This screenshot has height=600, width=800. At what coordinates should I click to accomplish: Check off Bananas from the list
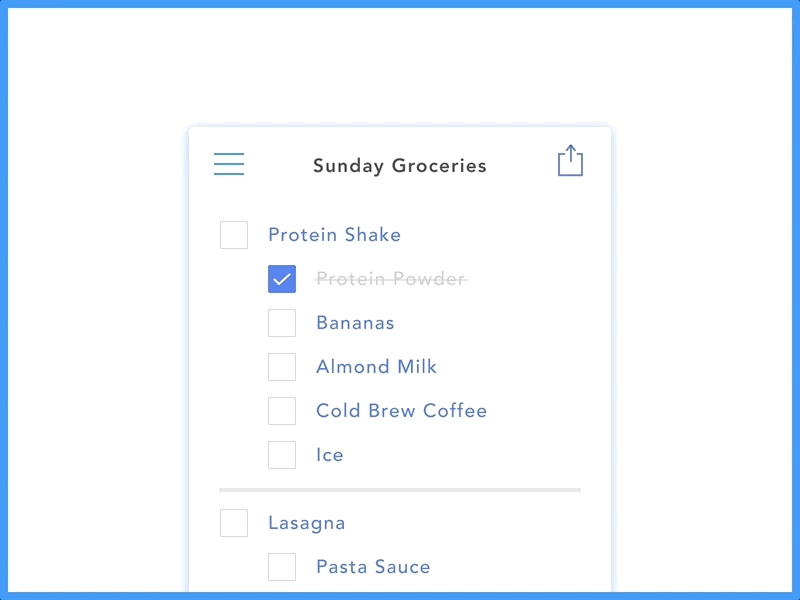(x=282, y=323)
